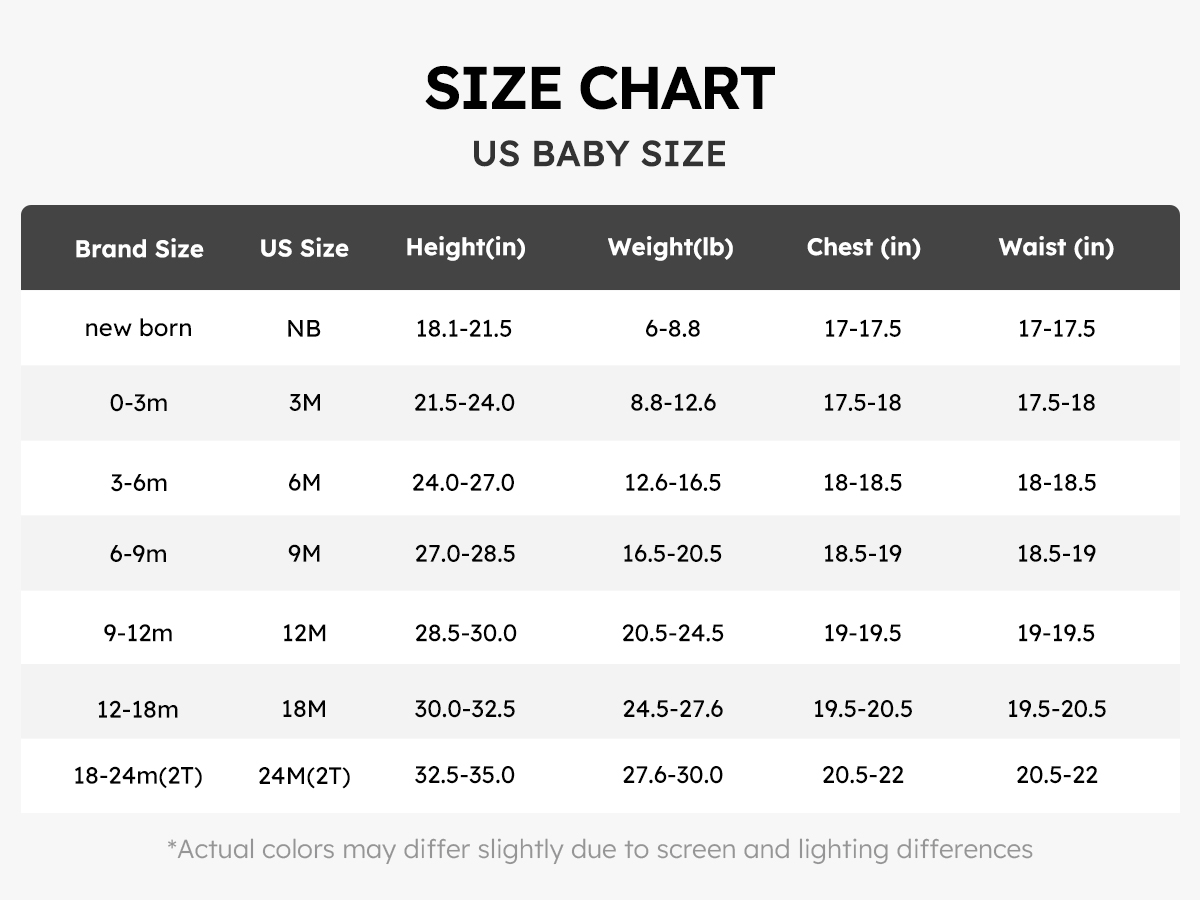Click the 12M US size cell
1200x900 pixels.
[x=304, y=633]
